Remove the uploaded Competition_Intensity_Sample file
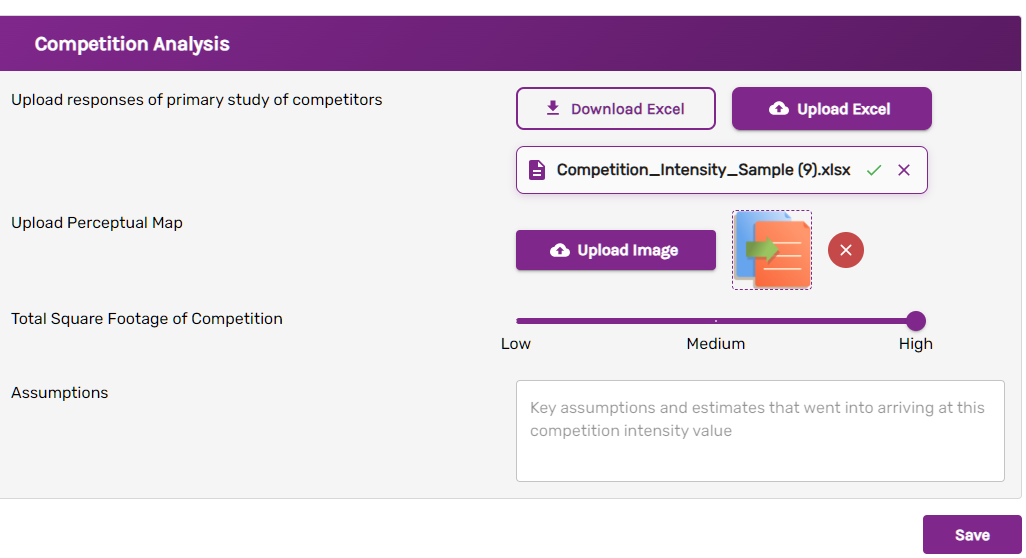 click(904, 170)
